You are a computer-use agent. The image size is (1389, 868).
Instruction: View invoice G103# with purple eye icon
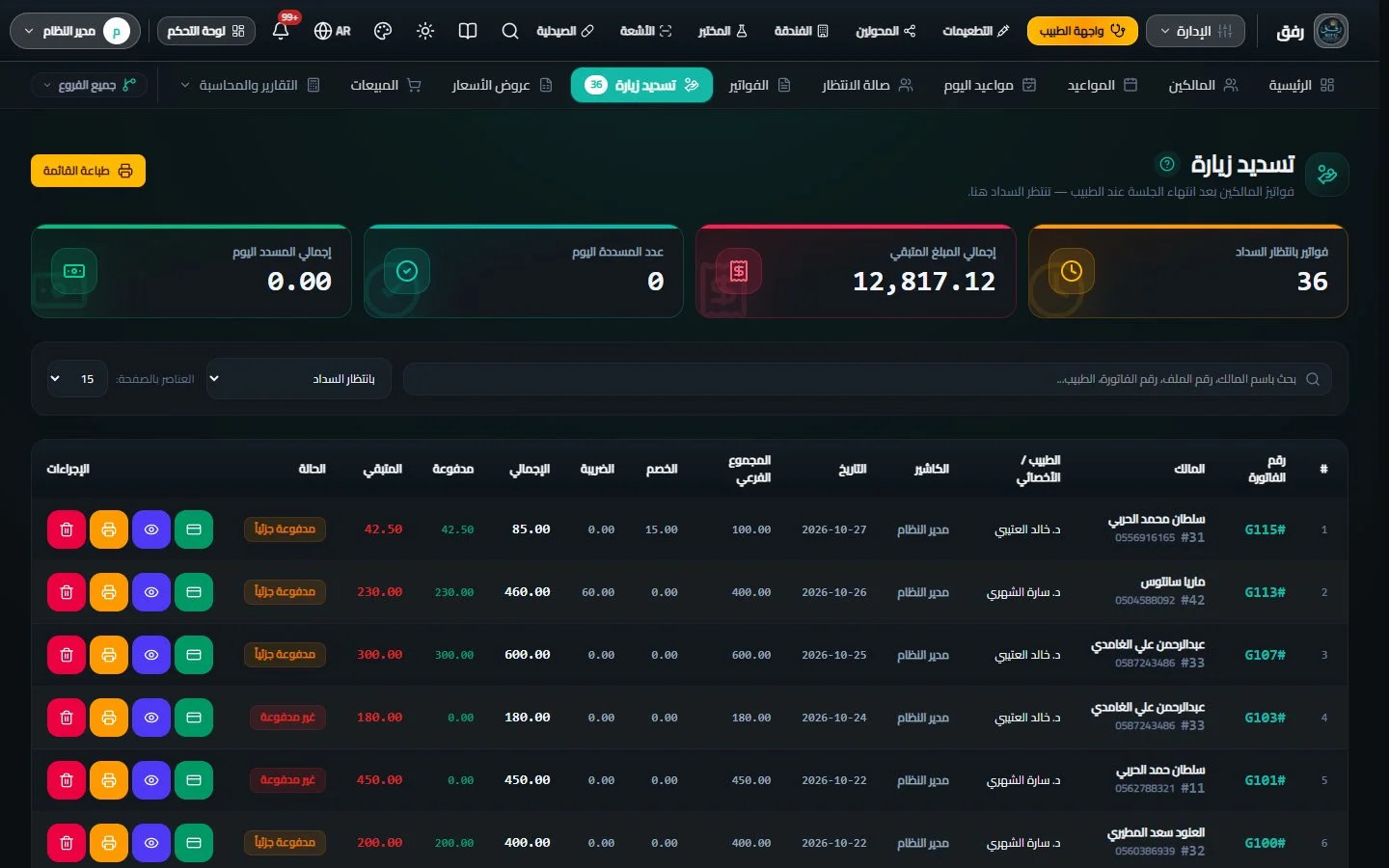[151, 718]
